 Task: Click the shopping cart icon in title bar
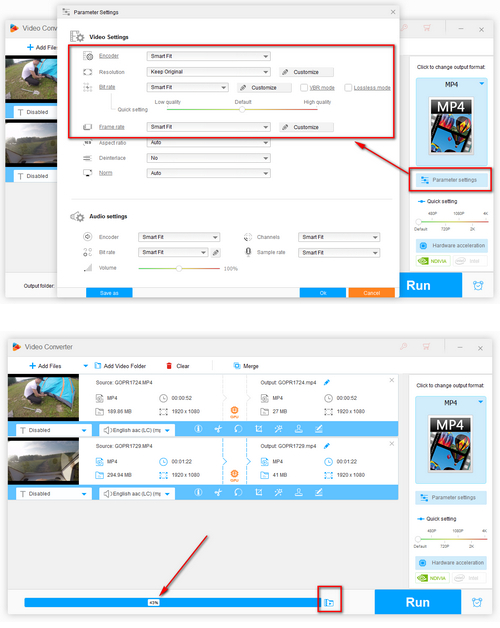click(426, 346)
